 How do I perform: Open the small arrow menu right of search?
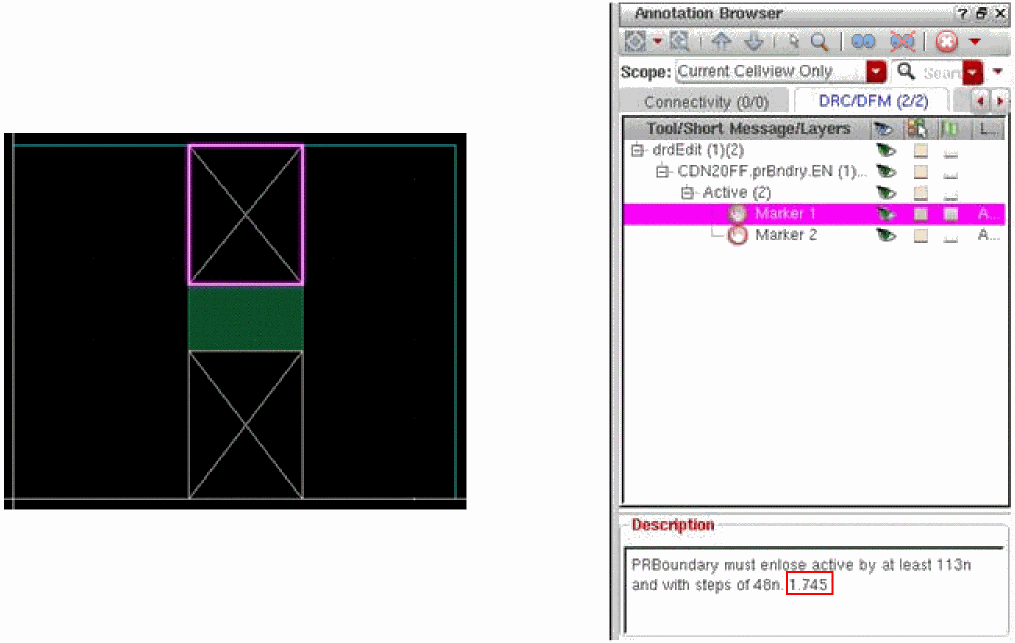tap(998, 71)
